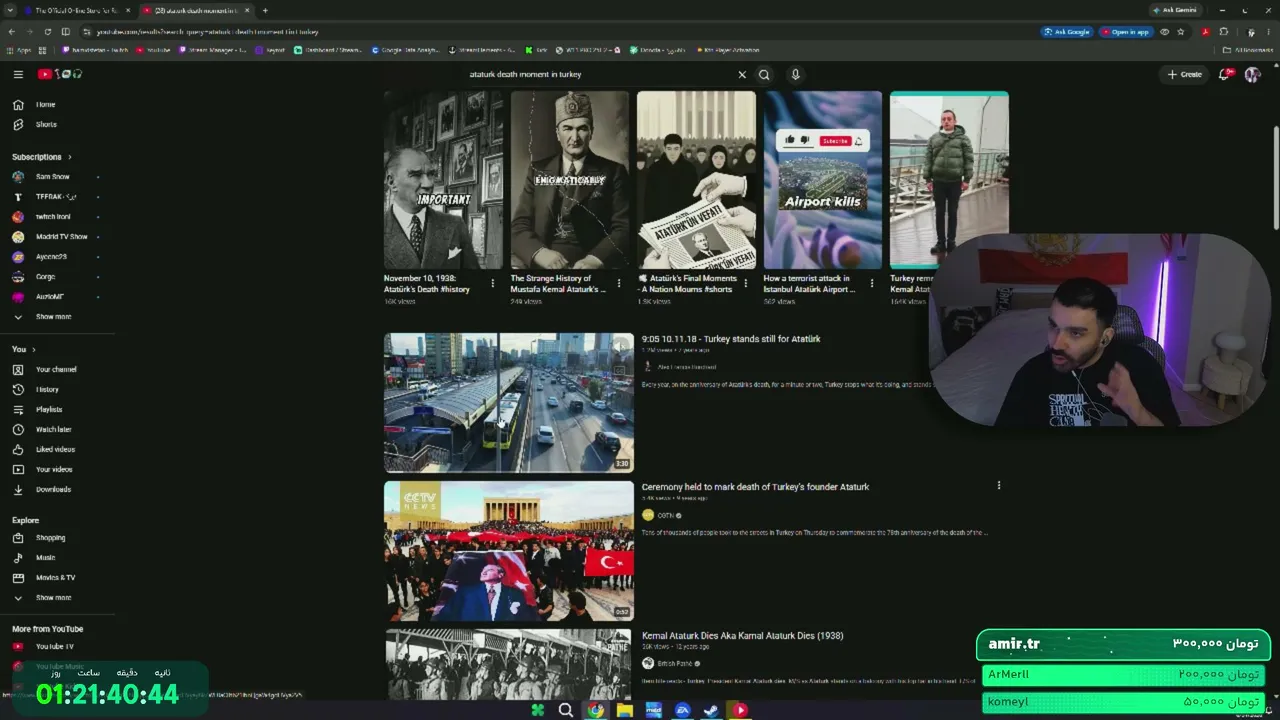The image size is (1280, 720).
Task: Open the YouTube bookmark in bookmarks bar
Action: (x=153, y=49)
